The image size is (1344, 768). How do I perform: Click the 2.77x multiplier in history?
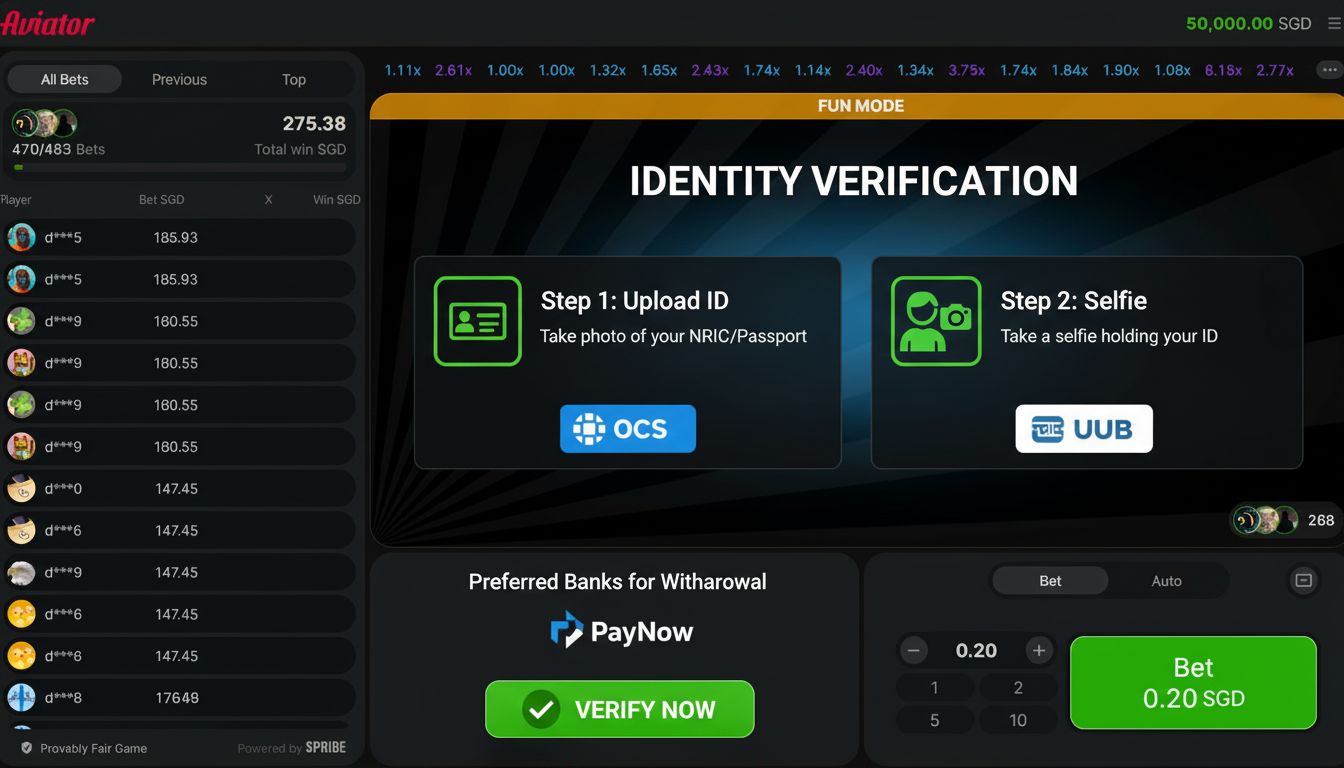(1275, 70)
